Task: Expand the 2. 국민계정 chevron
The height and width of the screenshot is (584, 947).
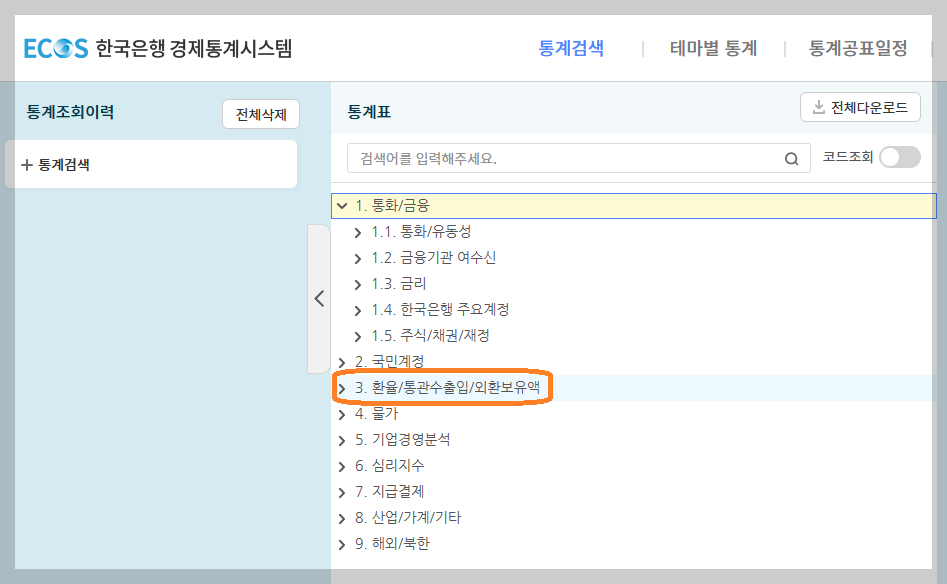Action: pos(342,362)
